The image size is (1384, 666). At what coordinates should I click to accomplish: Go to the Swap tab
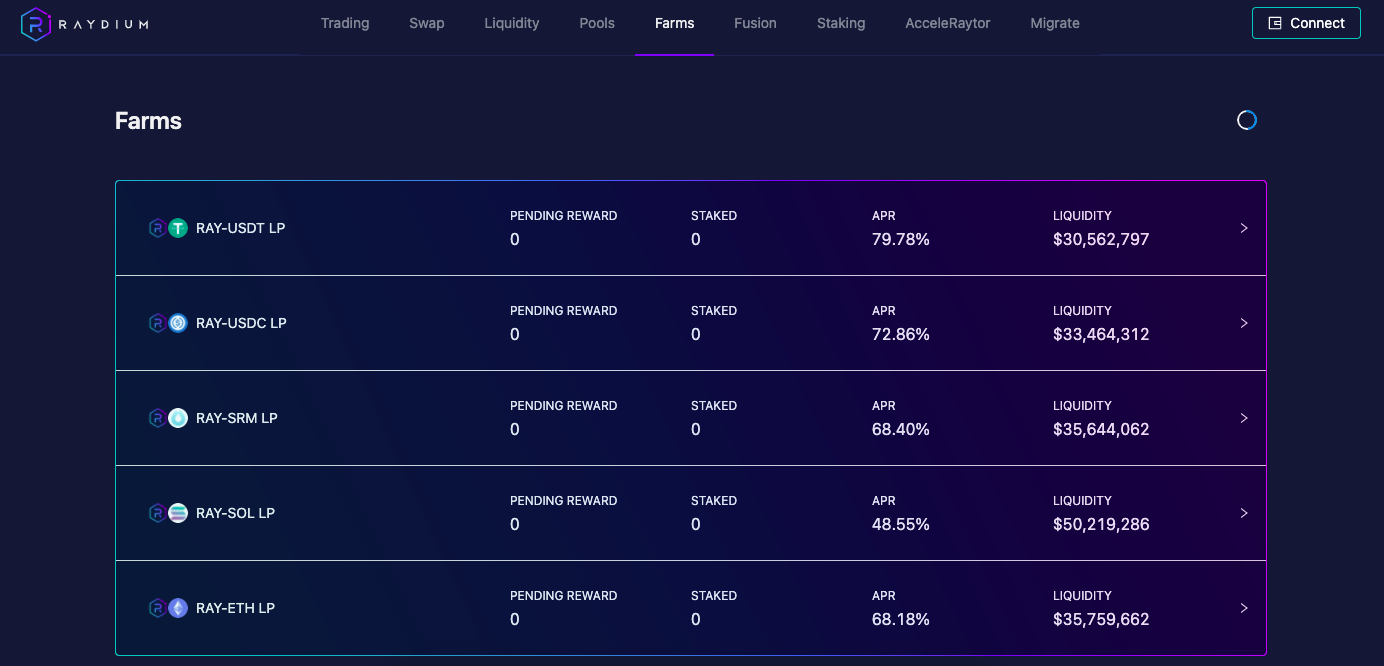pos(427,23)
